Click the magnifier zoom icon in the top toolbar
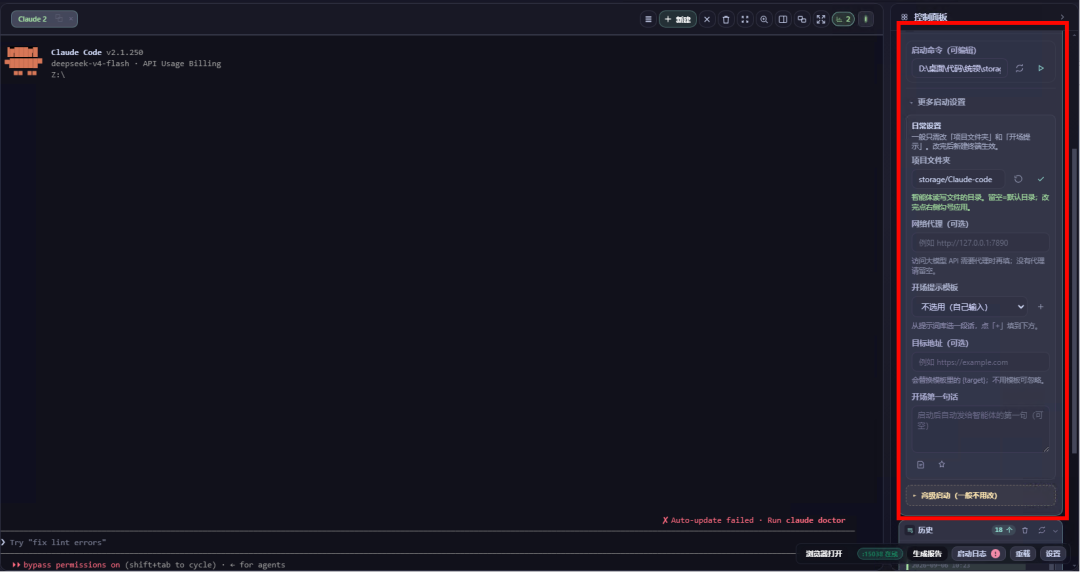The height and width of the screenshot is (572, 1080). [x=764, y=19]
